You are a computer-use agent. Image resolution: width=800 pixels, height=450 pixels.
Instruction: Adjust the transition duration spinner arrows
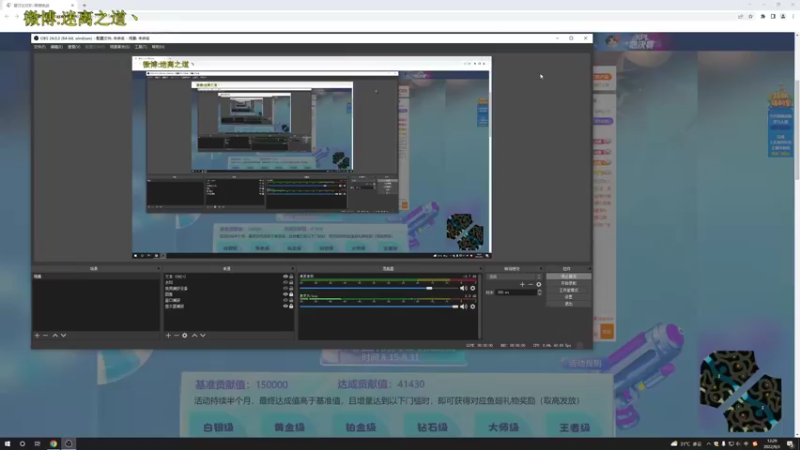click(x=539, y=292)
